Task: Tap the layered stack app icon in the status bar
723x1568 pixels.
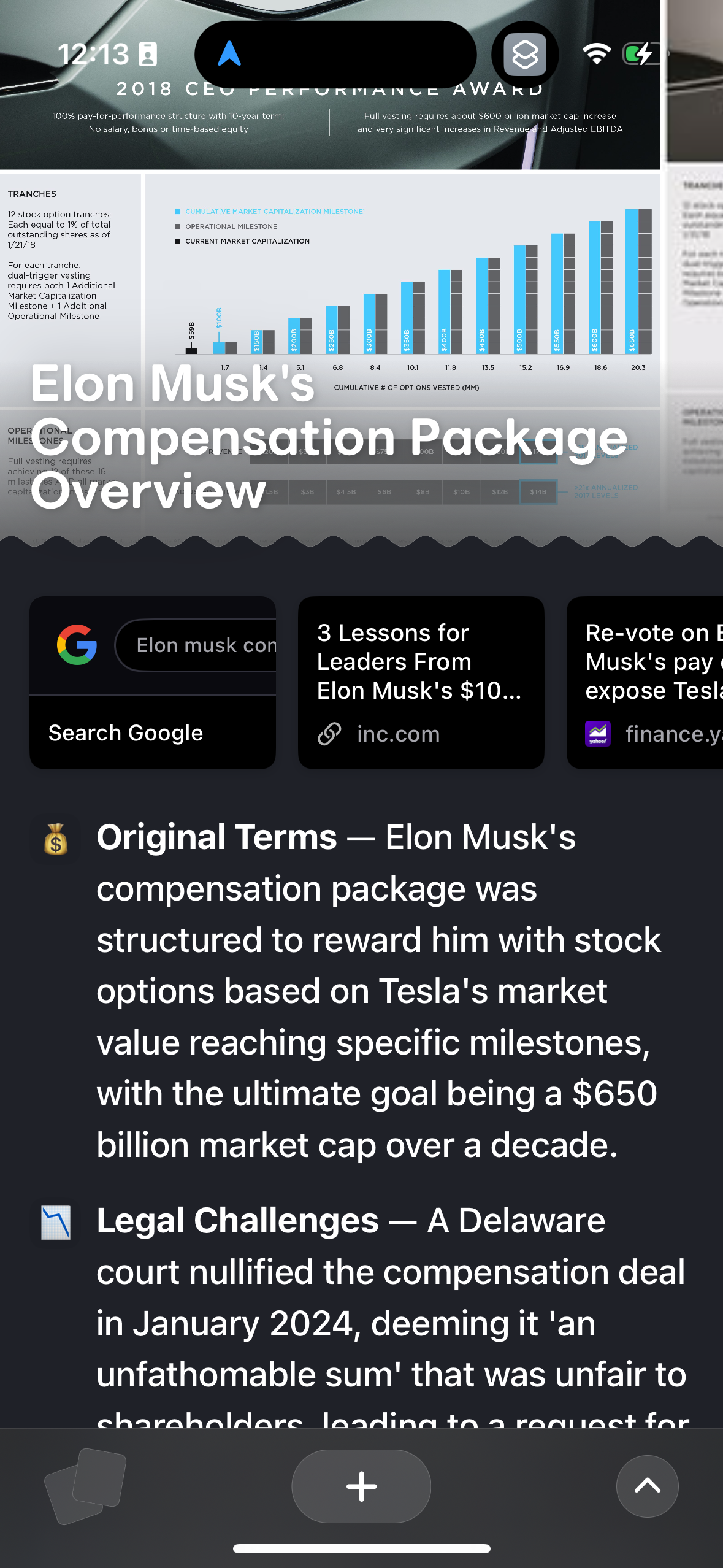Action: tap(525, 55)
